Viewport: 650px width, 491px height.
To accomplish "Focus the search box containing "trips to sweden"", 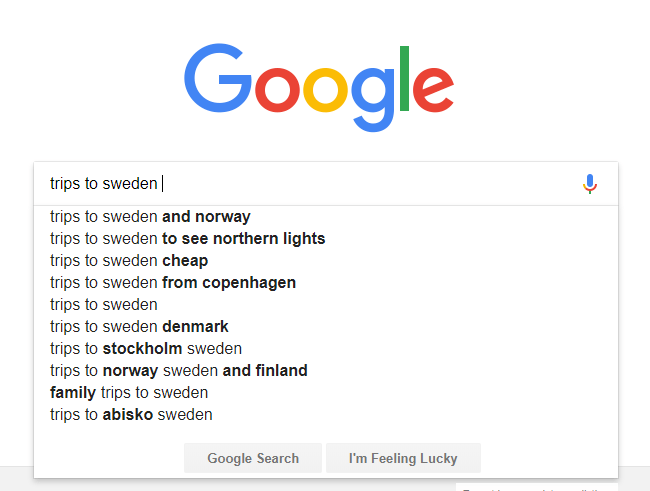I will (x=300, y=184).
